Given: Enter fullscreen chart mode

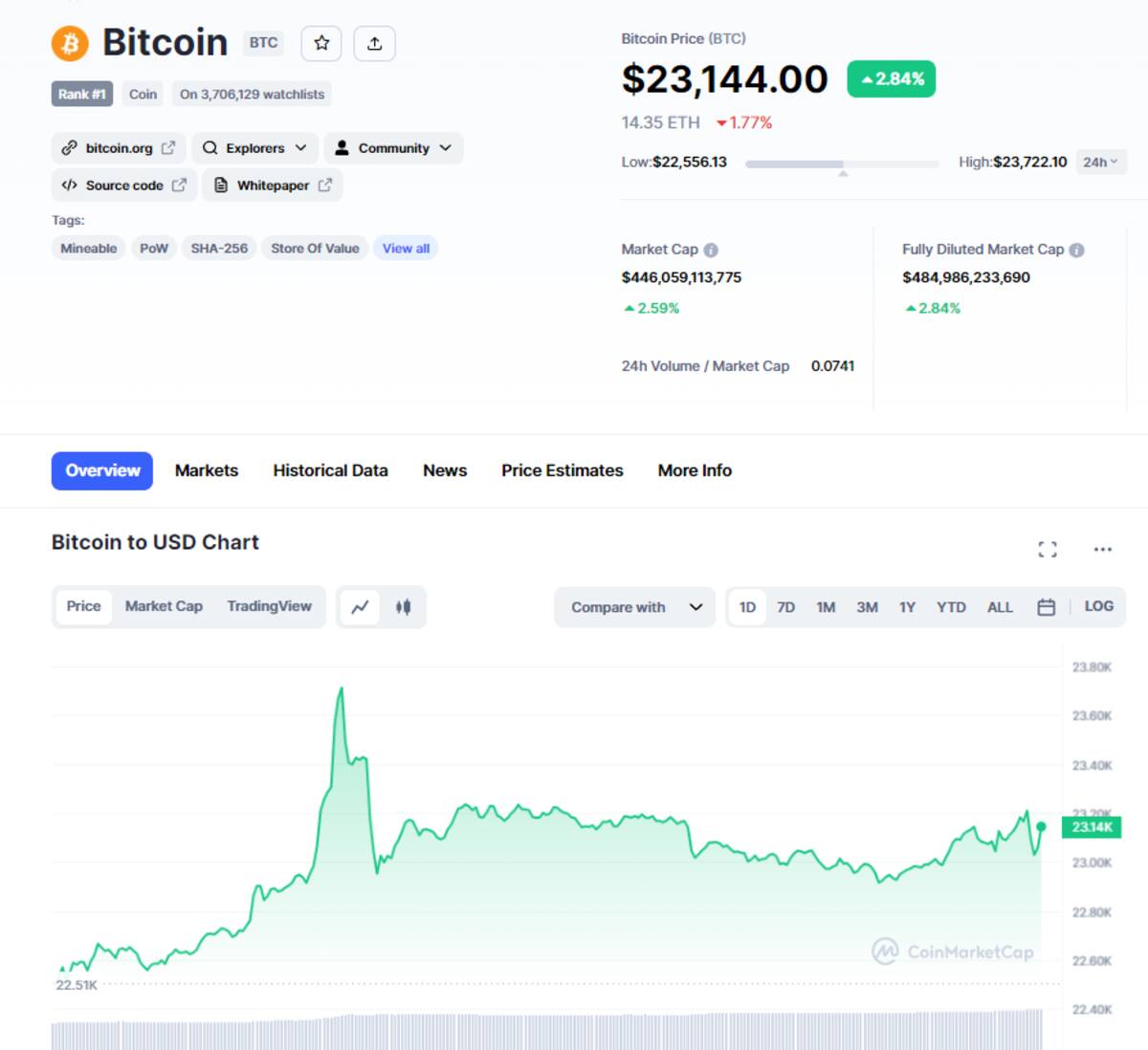Looking at the screenshot, I should click(1048, 549).
